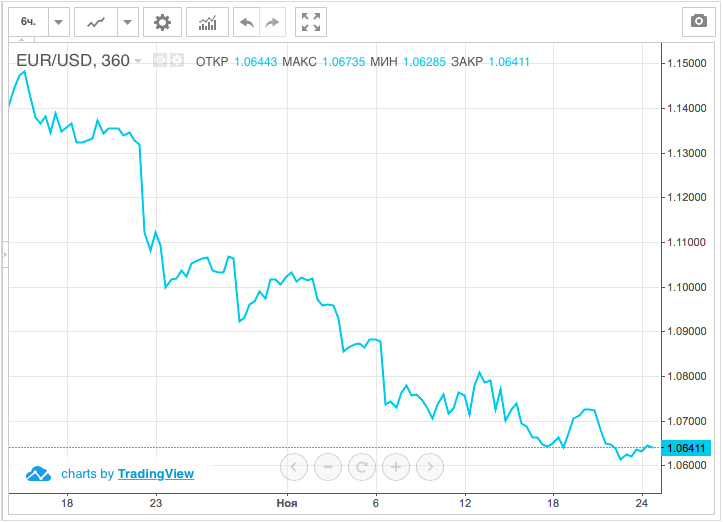
Task: Zoom out with the minus button
Action: [328, 466]
